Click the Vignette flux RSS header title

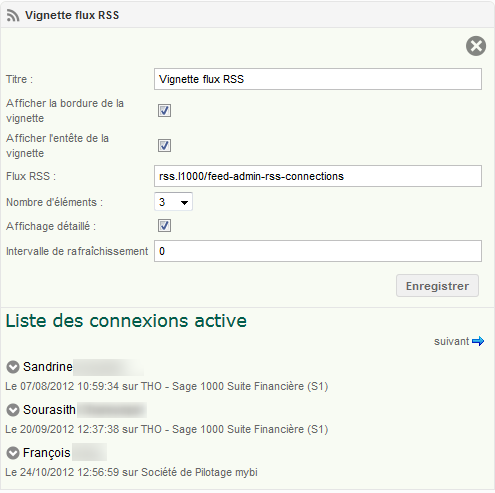(x=72, y=15)
